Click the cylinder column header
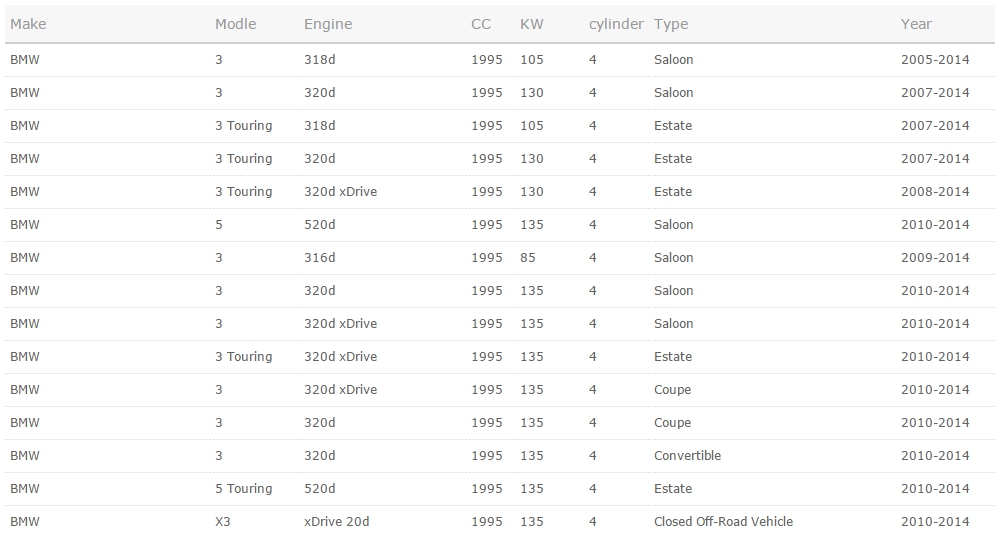Screen dimensions: 995x542 click(616, 24)
